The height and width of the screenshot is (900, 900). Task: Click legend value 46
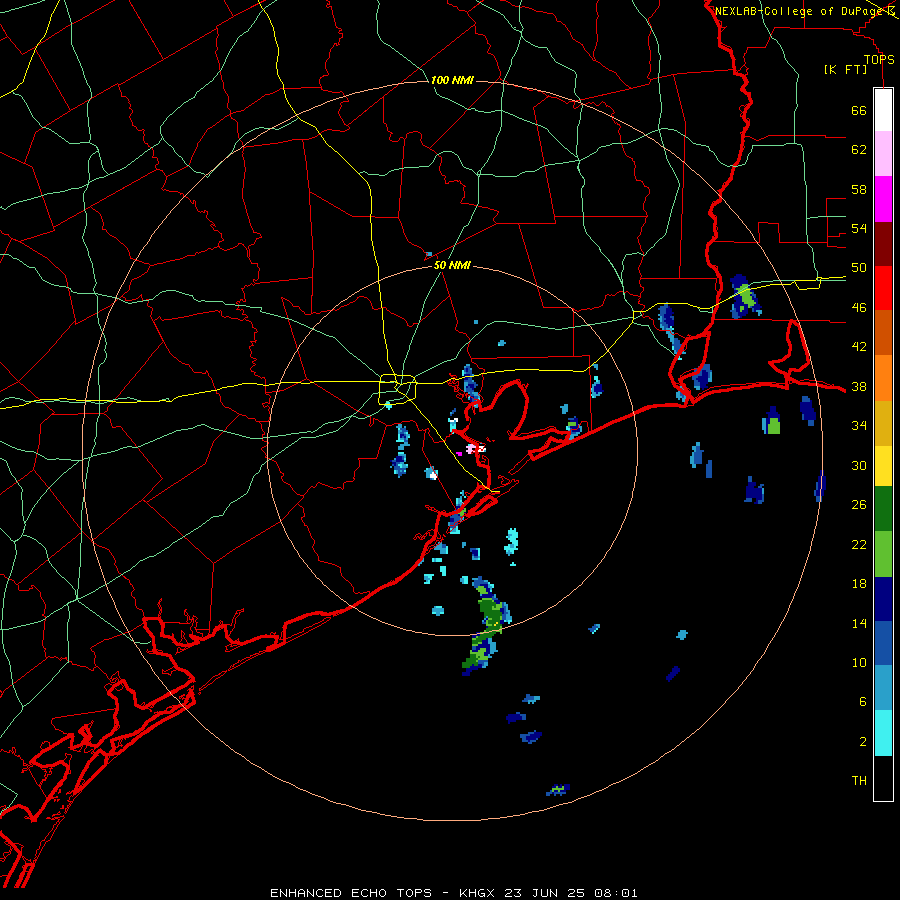pyautogui.click(x=859, y=308)
